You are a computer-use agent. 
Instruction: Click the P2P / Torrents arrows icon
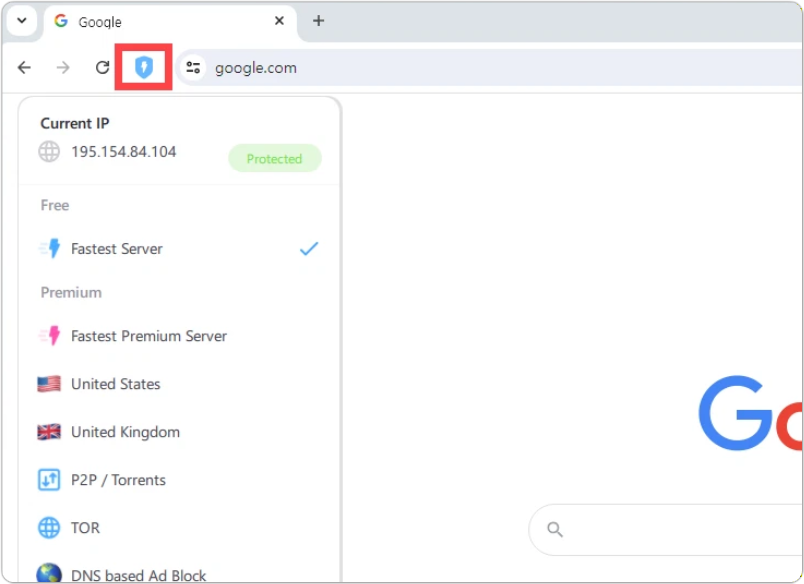tap(49, 480)
